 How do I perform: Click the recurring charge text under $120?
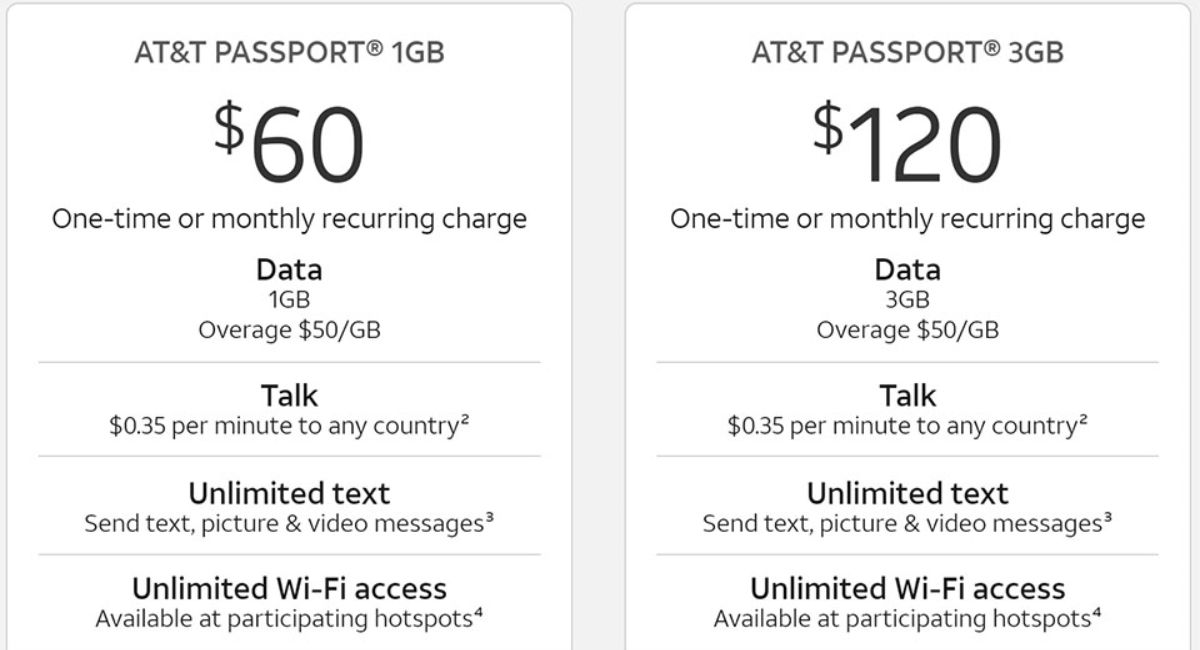tap(907, 219)
